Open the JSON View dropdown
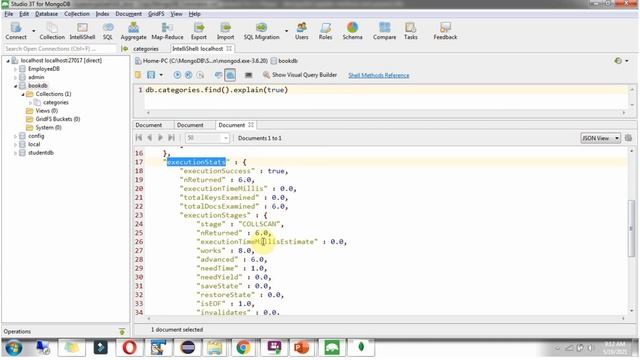Image resolution: width=640 pixels, height=360 pixels. [x=600, y=138]
